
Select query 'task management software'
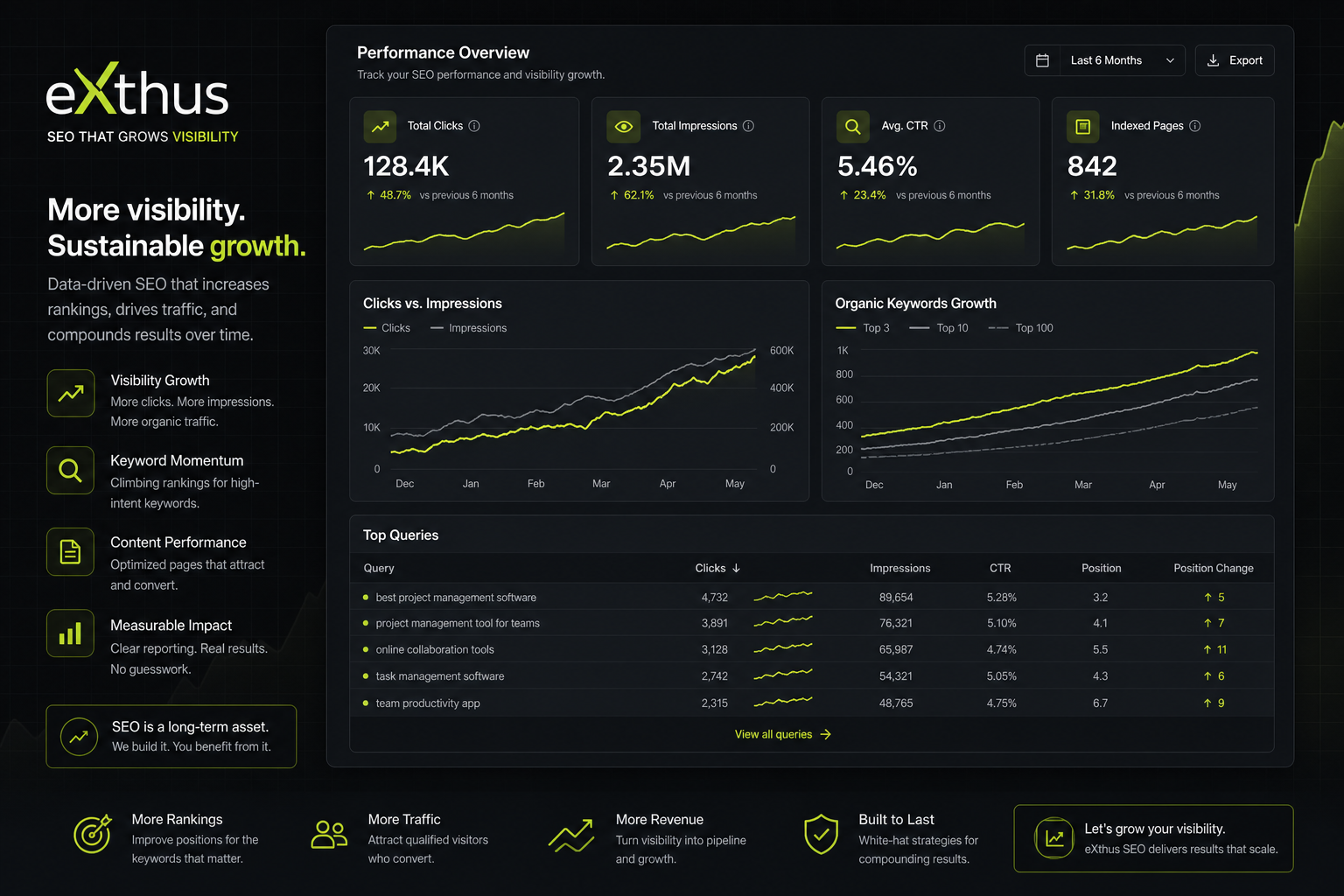pos(440,676)
